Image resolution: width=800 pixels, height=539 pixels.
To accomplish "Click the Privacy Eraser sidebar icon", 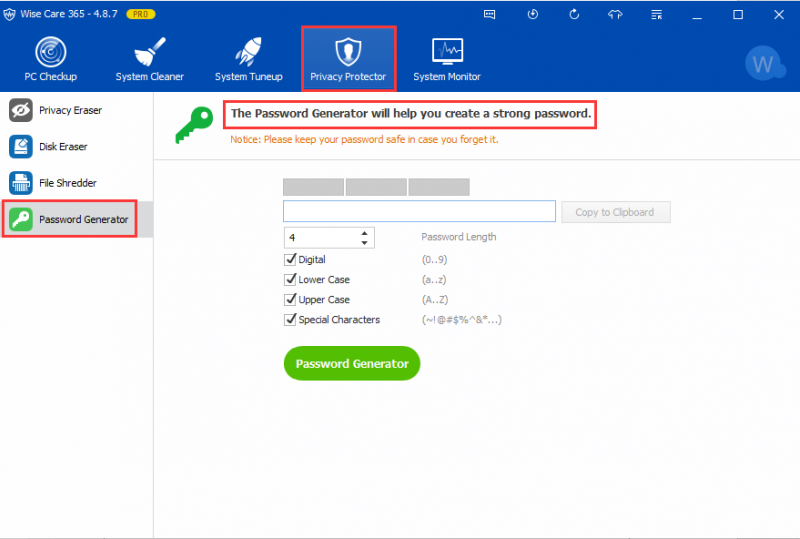I will tap(21, 110).
